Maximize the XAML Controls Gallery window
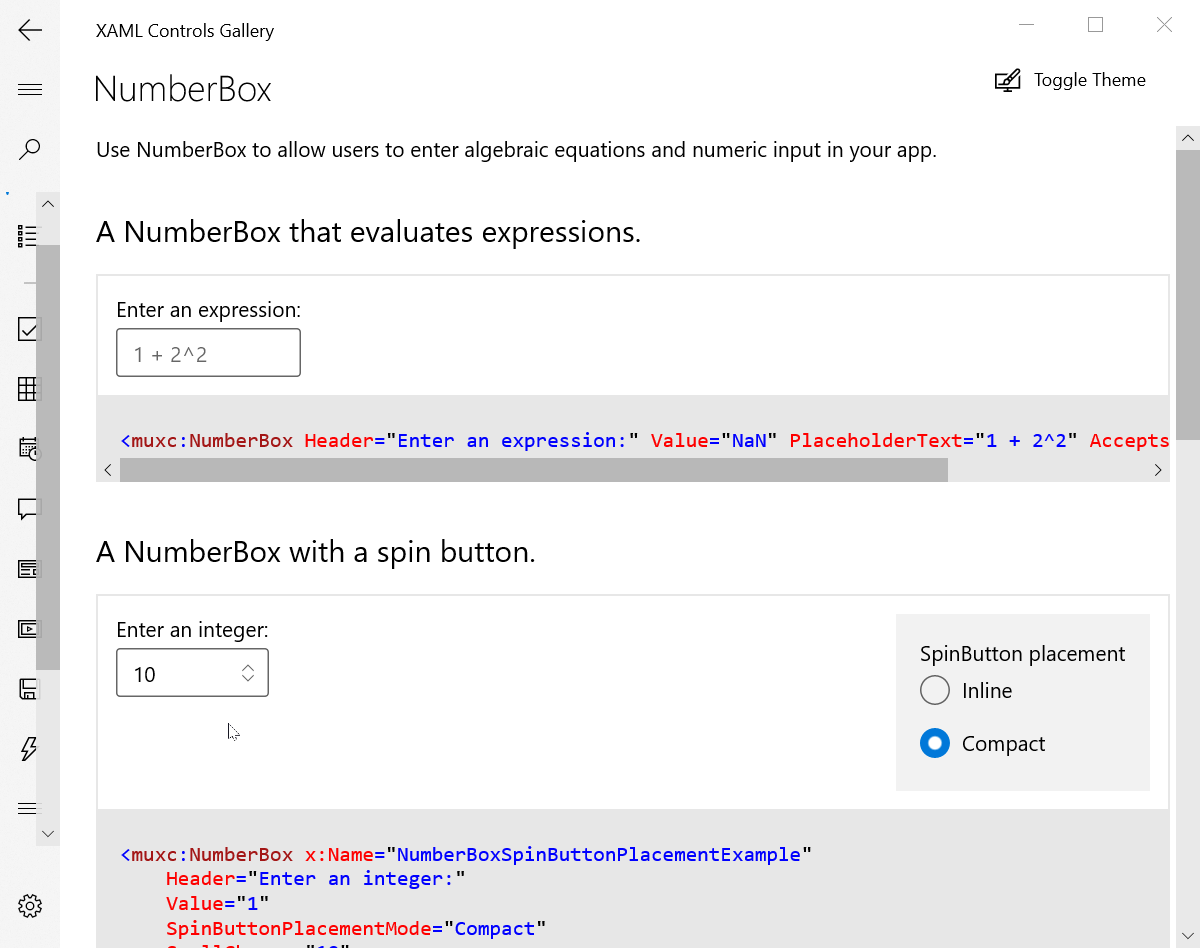 click(x=1095, y=25)
